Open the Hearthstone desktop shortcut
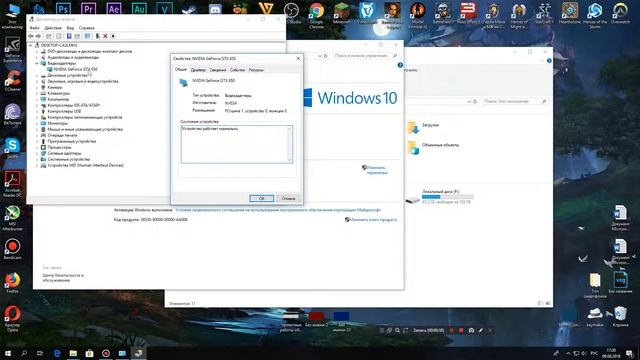The image size is (640, 360). pyautogui.click(x=570, y=12)
